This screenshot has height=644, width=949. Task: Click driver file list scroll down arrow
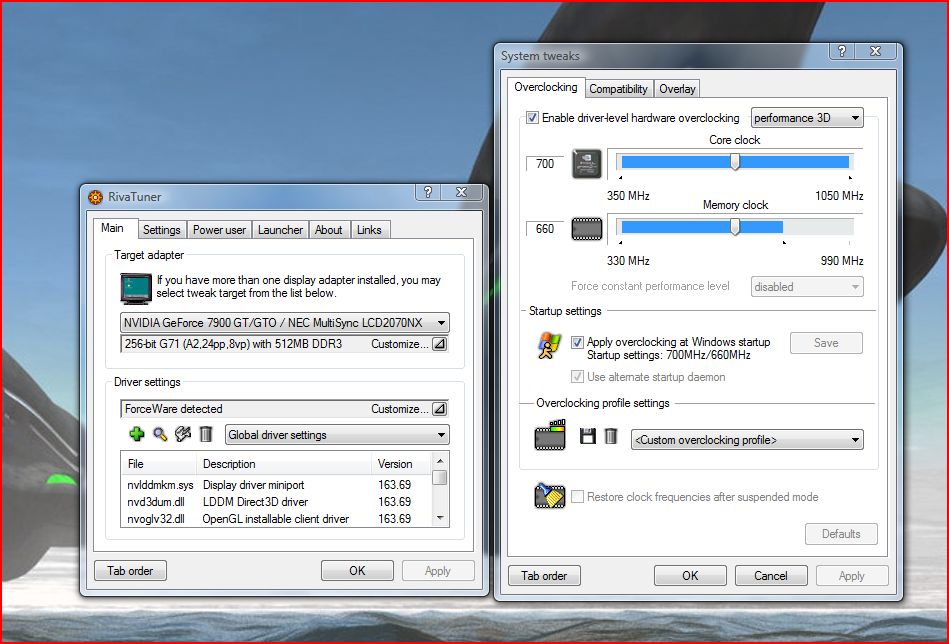(x=440, y=518)
